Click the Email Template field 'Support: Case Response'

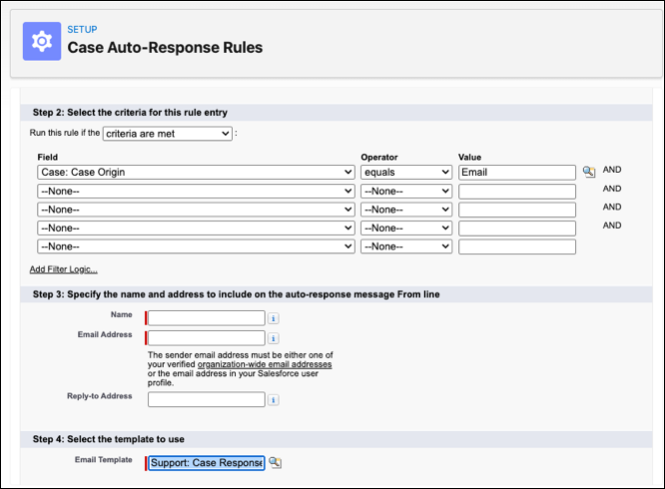click(x=207, y=463)
